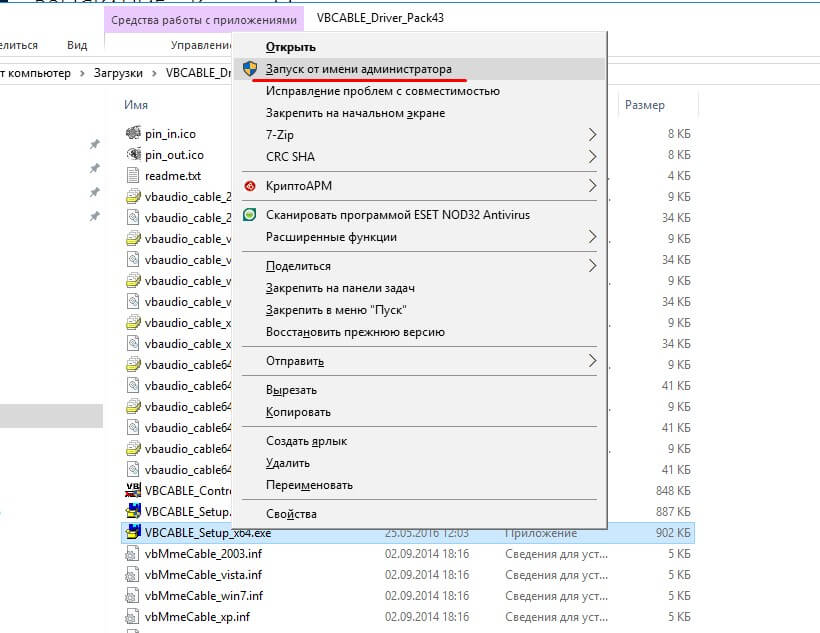This screenshot has width=820, height=633.
Task: Select the file name pin_in.ico
Action: click(x=170, y=134)
